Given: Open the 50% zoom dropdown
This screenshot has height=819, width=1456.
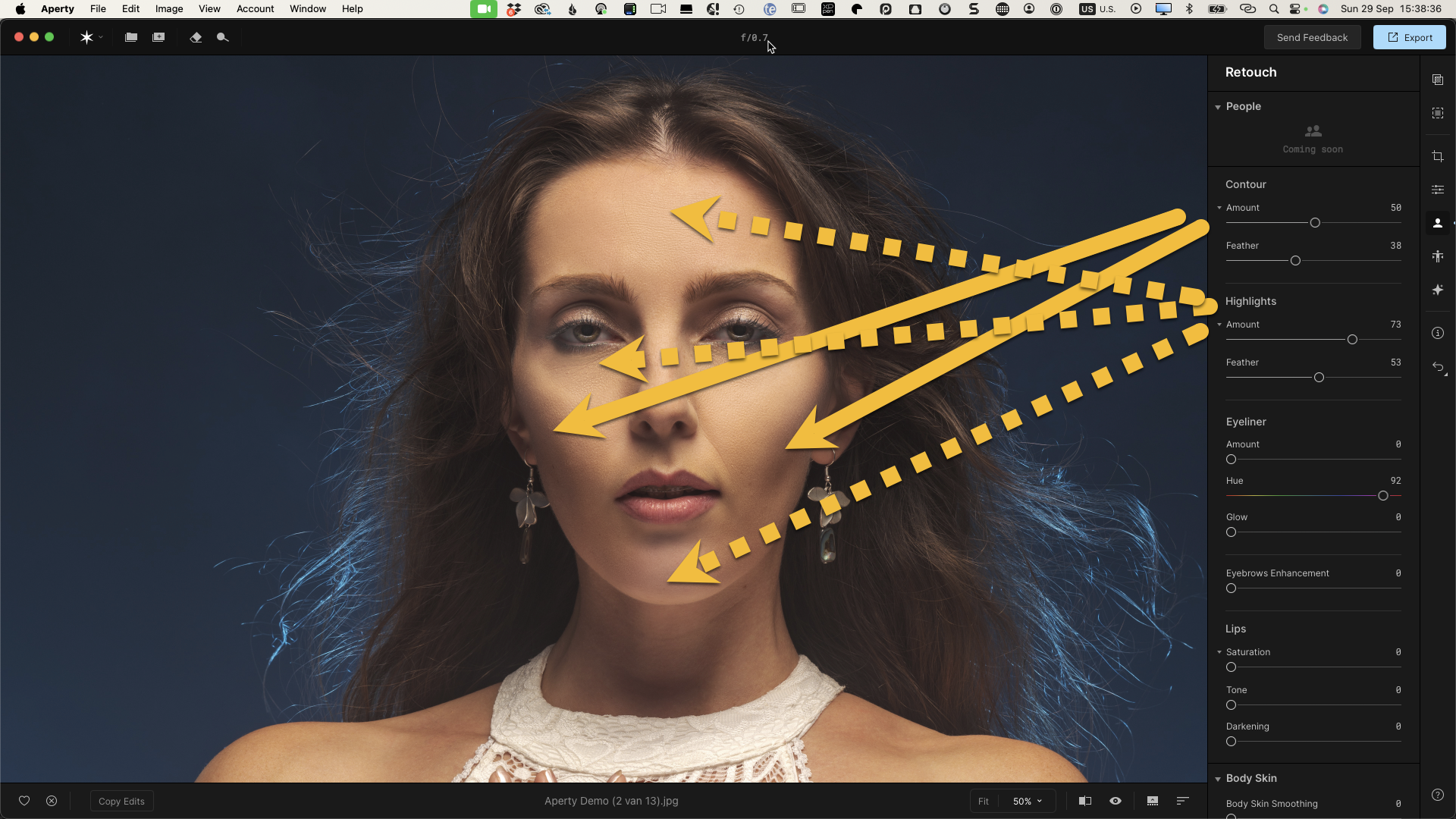Looking at the screenshot, I should click(x=1028, y=801).
